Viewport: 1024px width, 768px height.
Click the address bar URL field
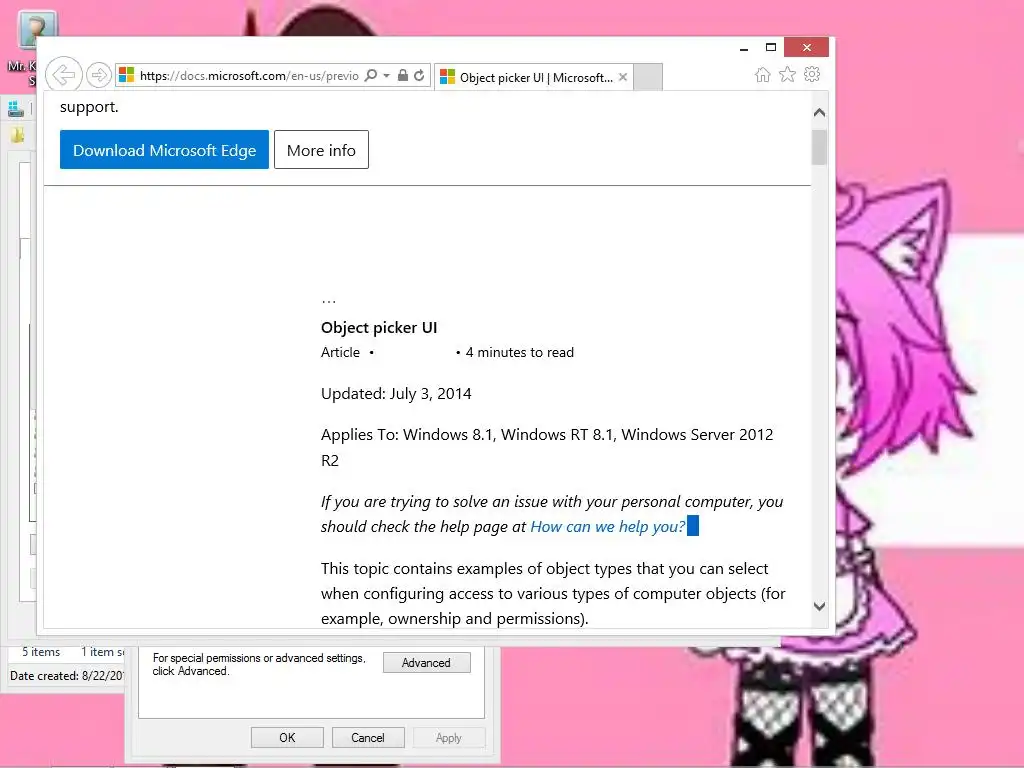249,76
